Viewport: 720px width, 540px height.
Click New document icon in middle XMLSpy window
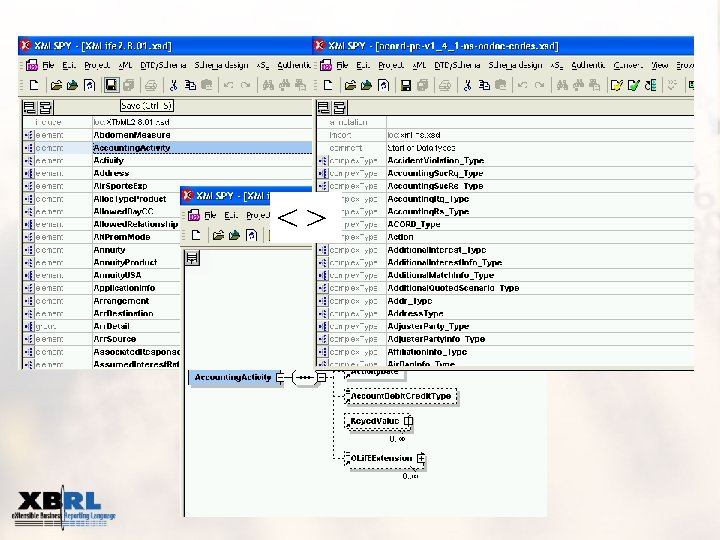tap(196, 236)
